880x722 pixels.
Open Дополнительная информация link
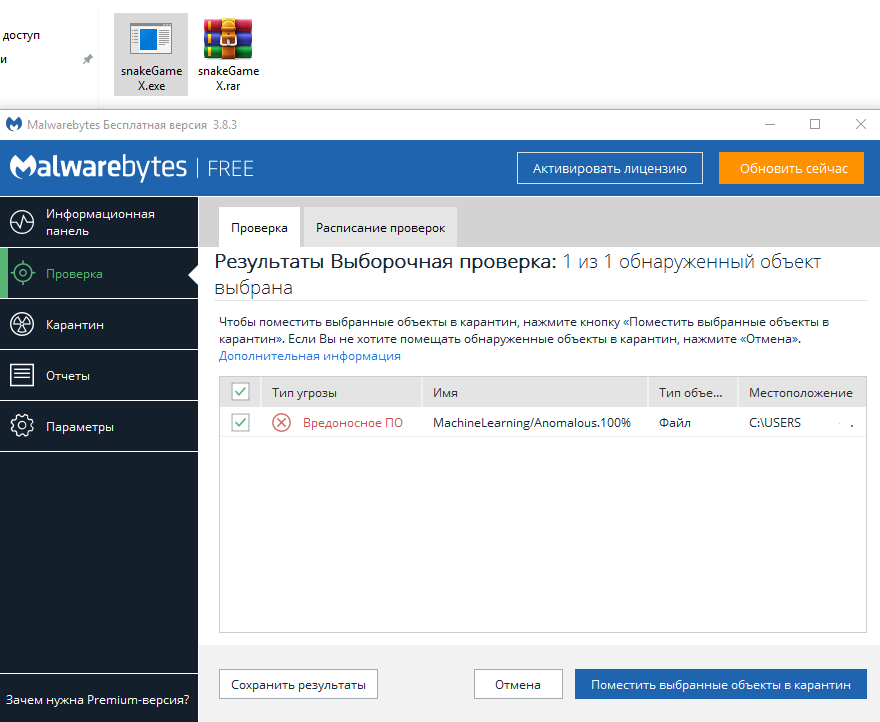coord(310,356)
